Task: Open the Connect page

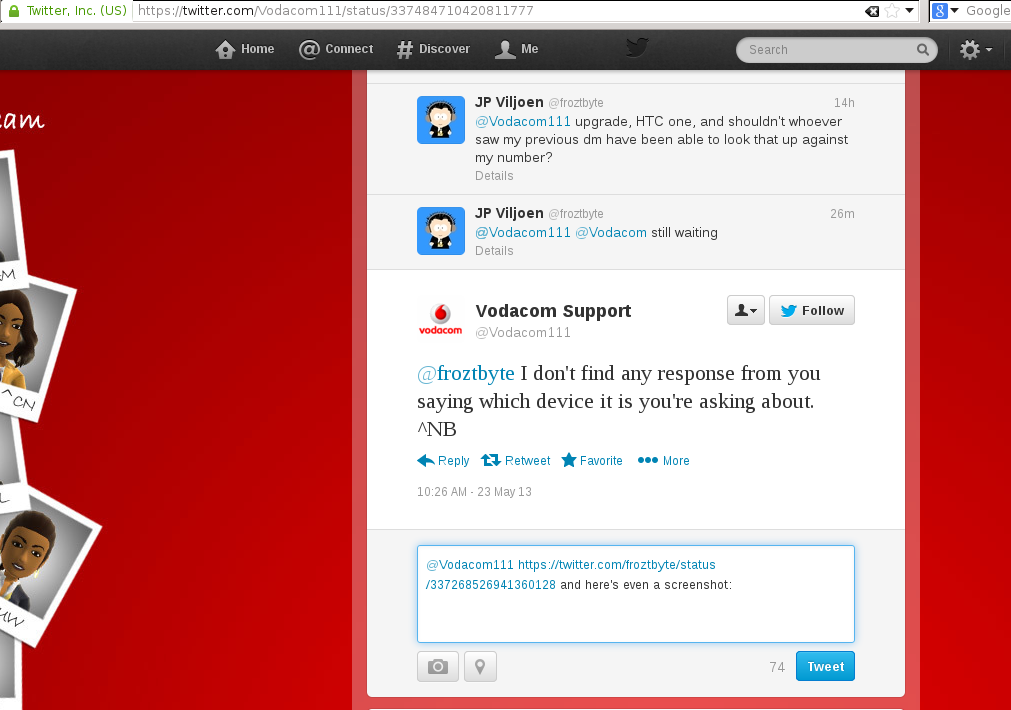Action: (336, 50)
